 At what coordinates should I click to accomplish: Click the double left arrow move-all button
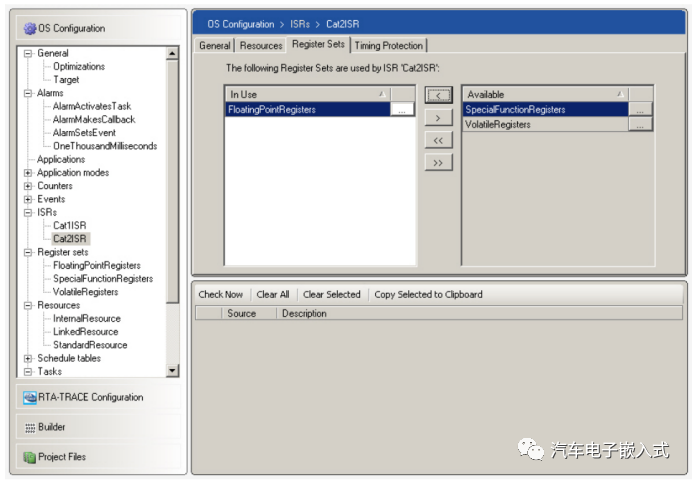(438, 140)
